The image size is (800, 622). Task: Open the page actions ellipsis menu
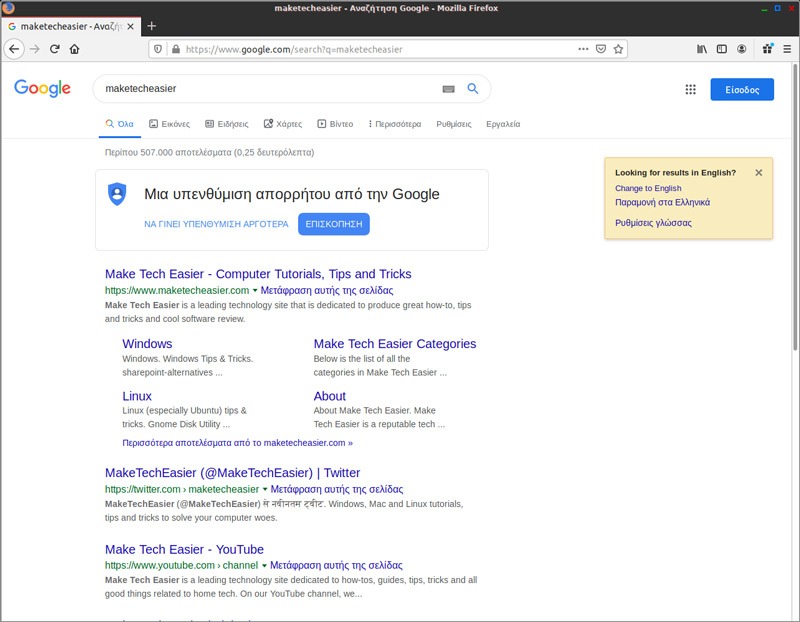(581, 46)
